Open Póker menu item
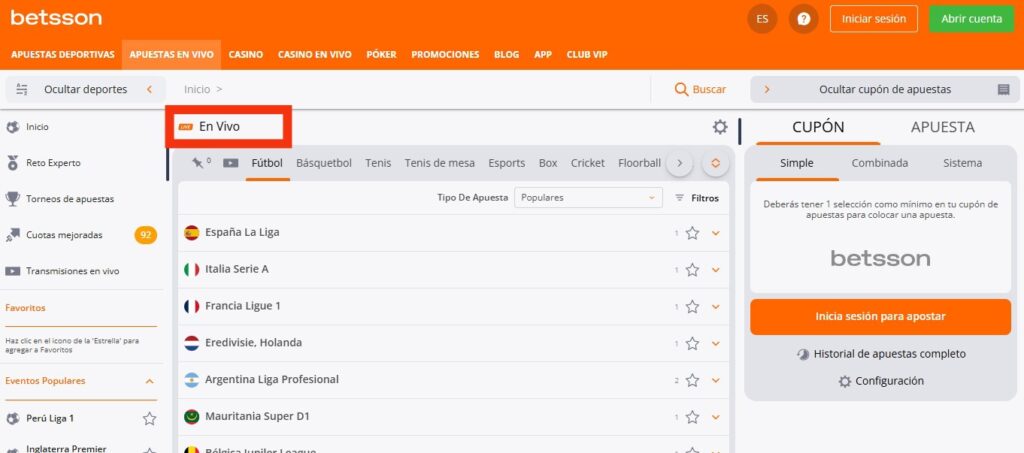1024x453 pixels. [x=381, y=55]
